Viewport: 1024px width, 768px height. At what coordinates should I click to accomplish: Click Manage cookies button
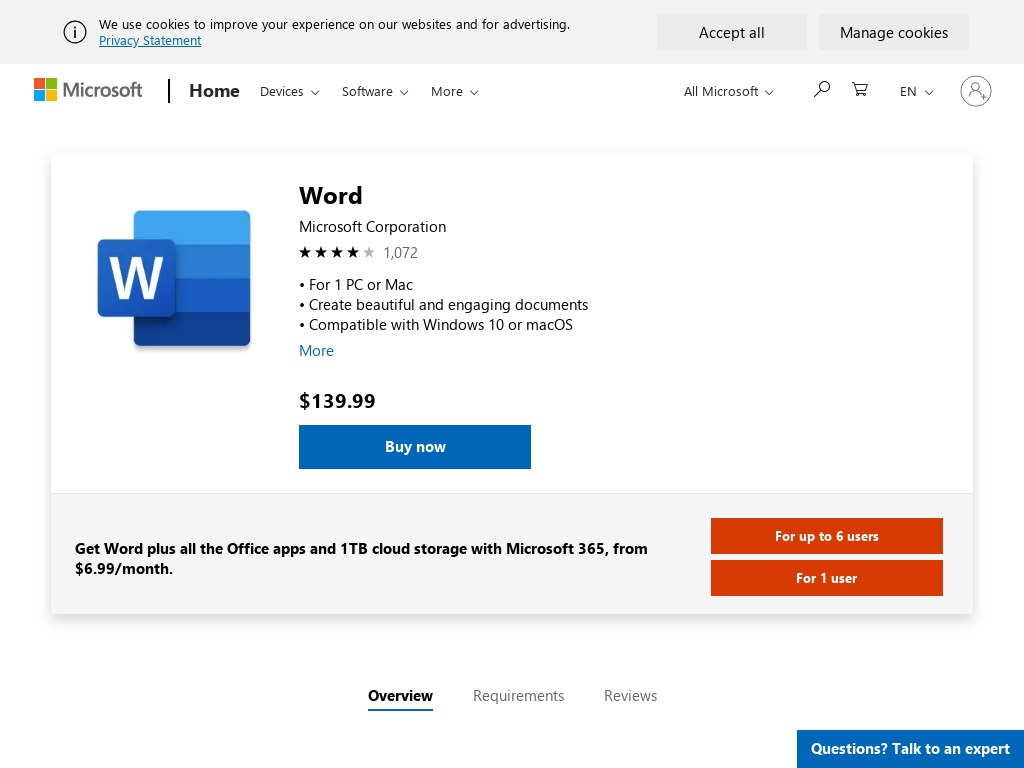click(x=894, y=33)
